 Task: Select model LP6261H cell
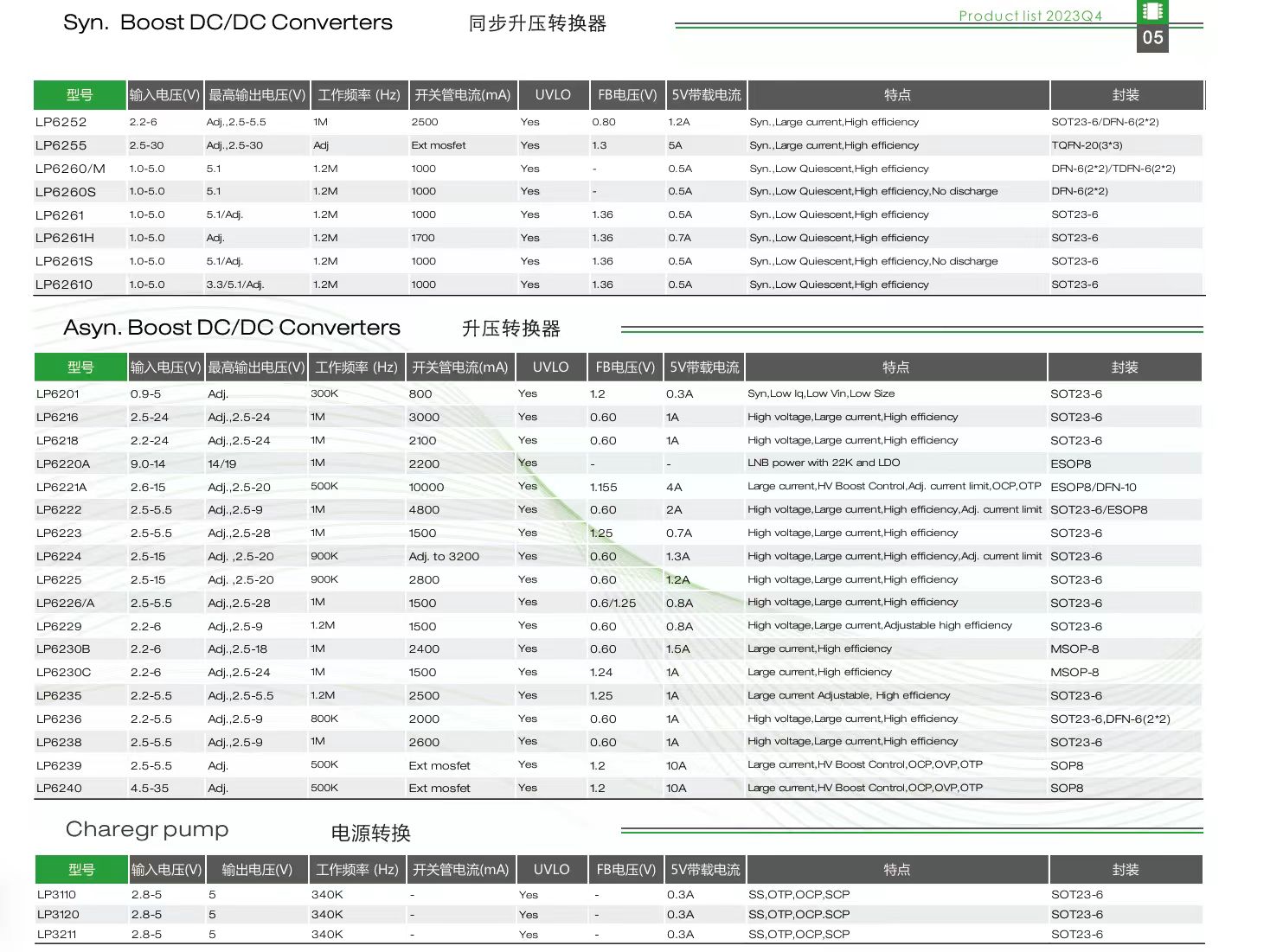click(x=64, y=238)
